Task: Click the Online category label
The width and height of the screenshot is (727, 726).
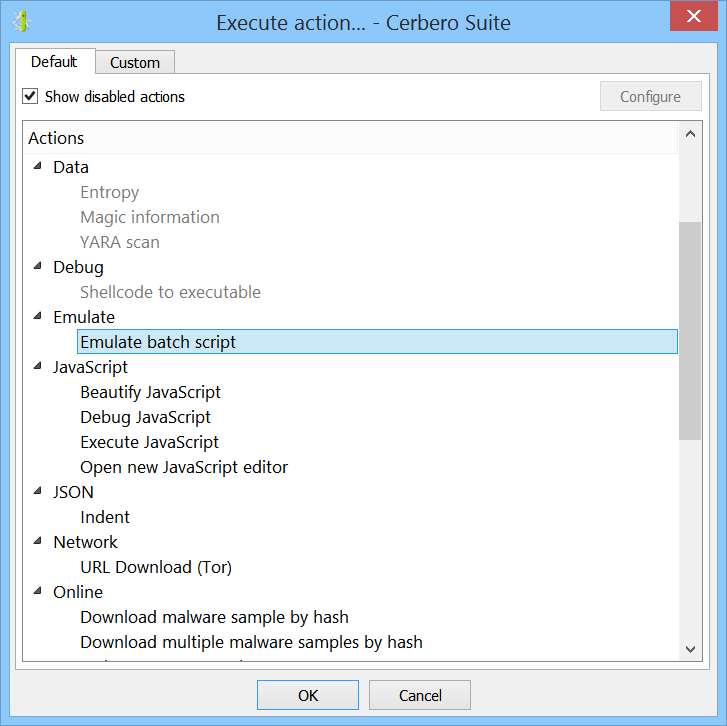Action: [78, 592]
